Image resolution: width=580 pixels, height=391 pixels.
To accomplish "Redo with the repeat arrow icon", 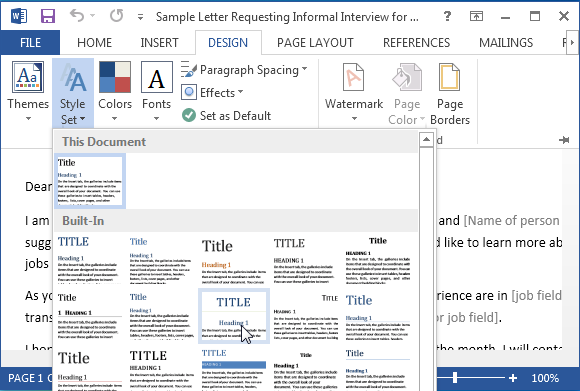I will [x=117, y=16].
